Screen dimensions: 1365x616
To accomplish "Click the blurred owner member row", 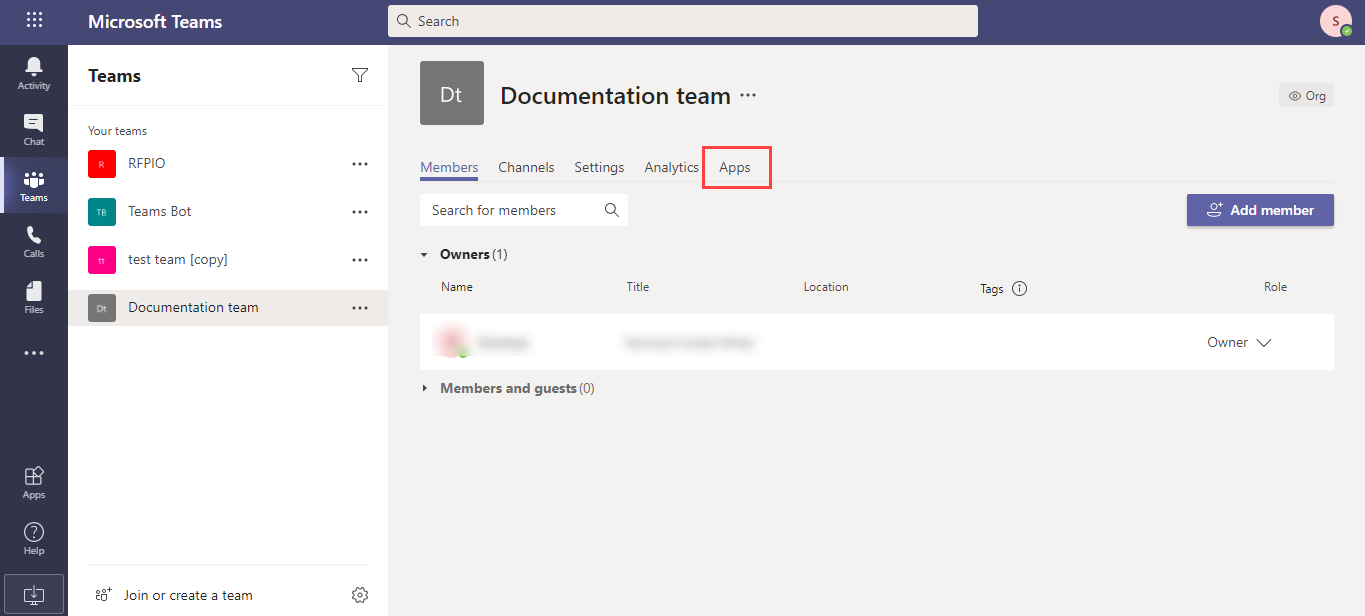I will click(877, 342).
